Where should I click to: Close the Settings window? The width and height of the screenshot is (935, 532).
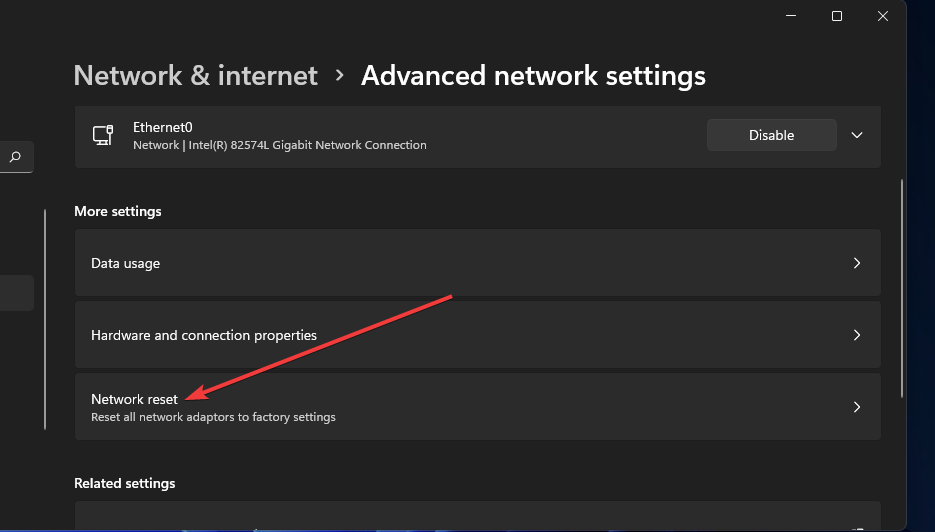point(883,16)
